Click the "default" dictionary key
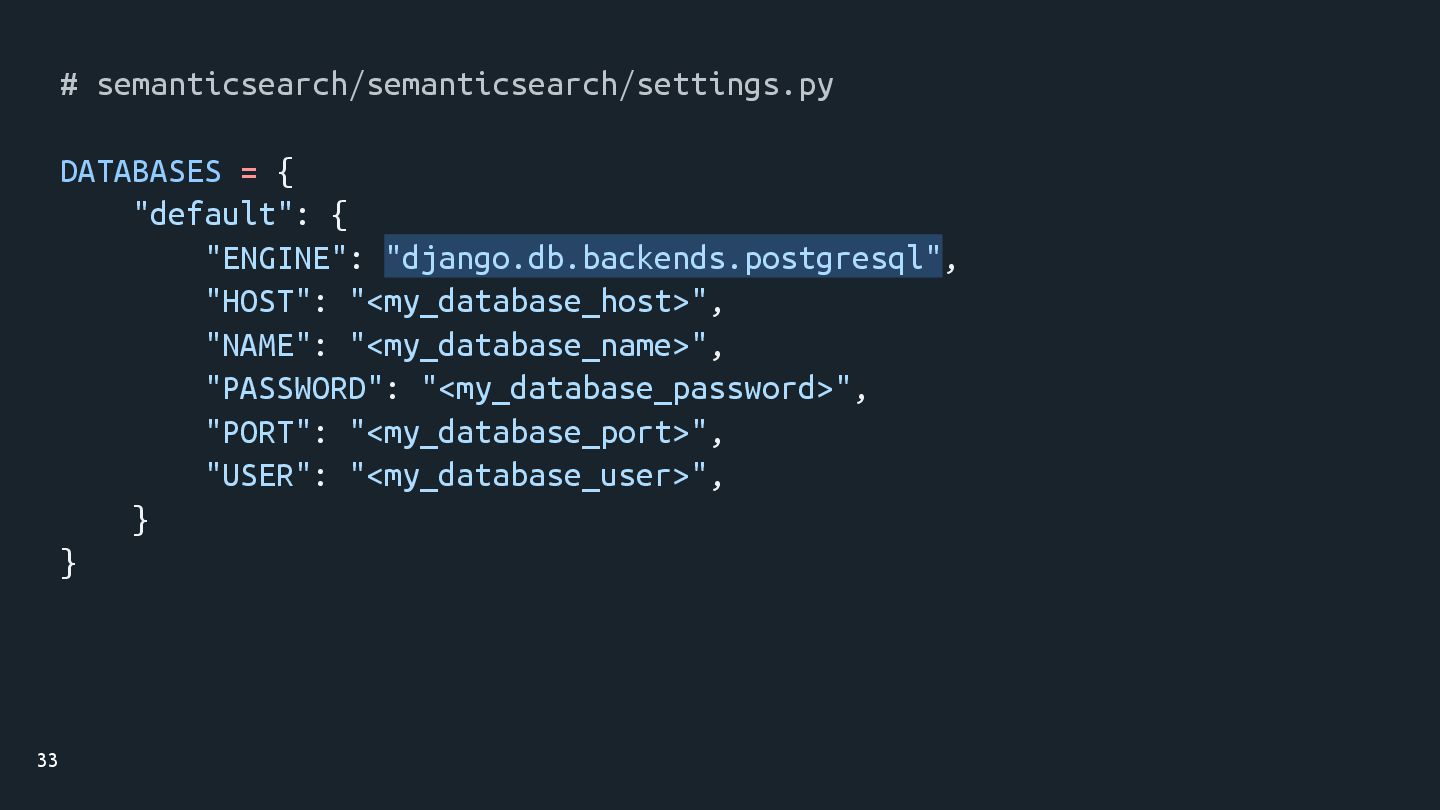This screenshot has width=1440, height=810. pos(213,215)
